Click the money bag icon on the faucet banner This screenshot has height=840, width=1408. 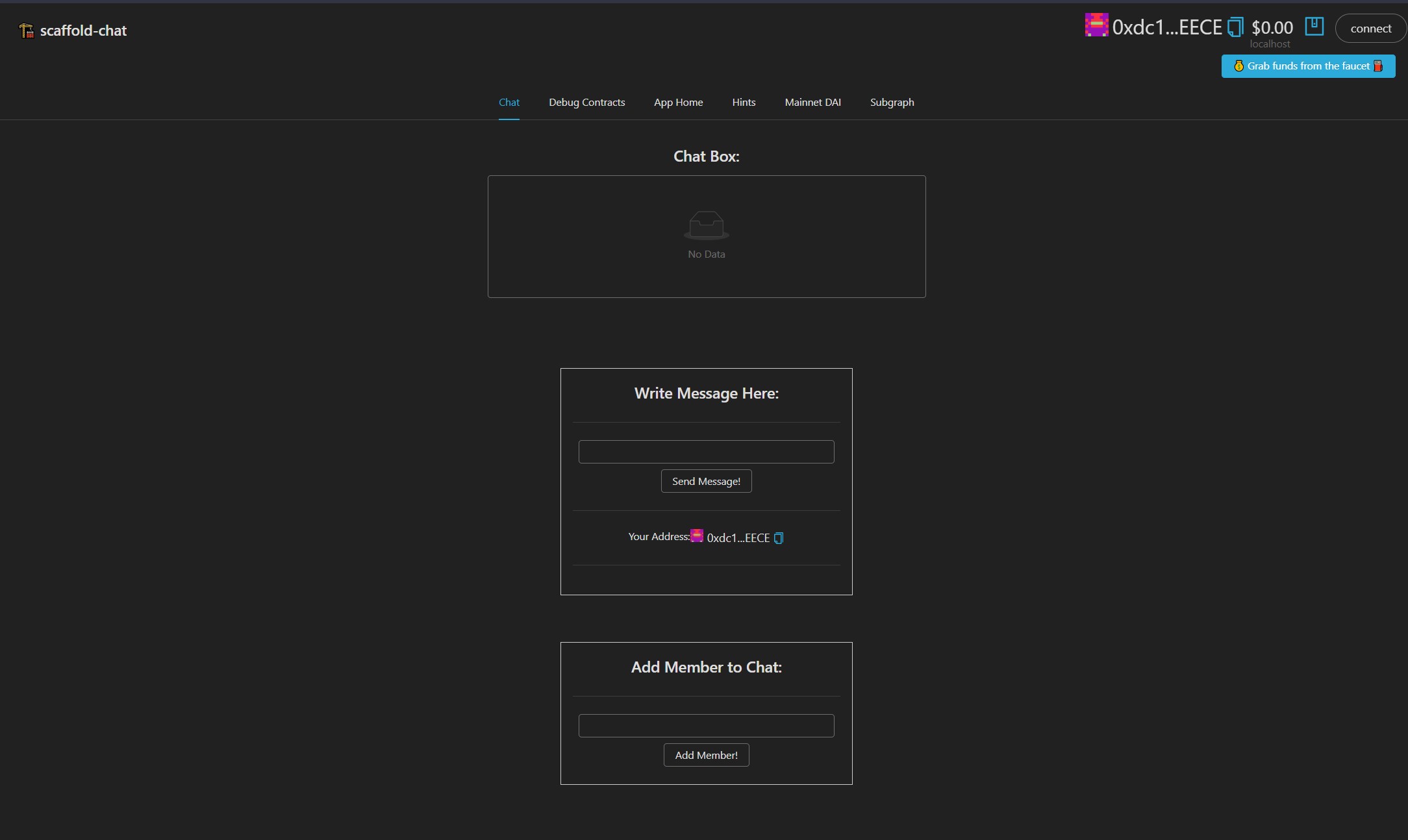1239,66
